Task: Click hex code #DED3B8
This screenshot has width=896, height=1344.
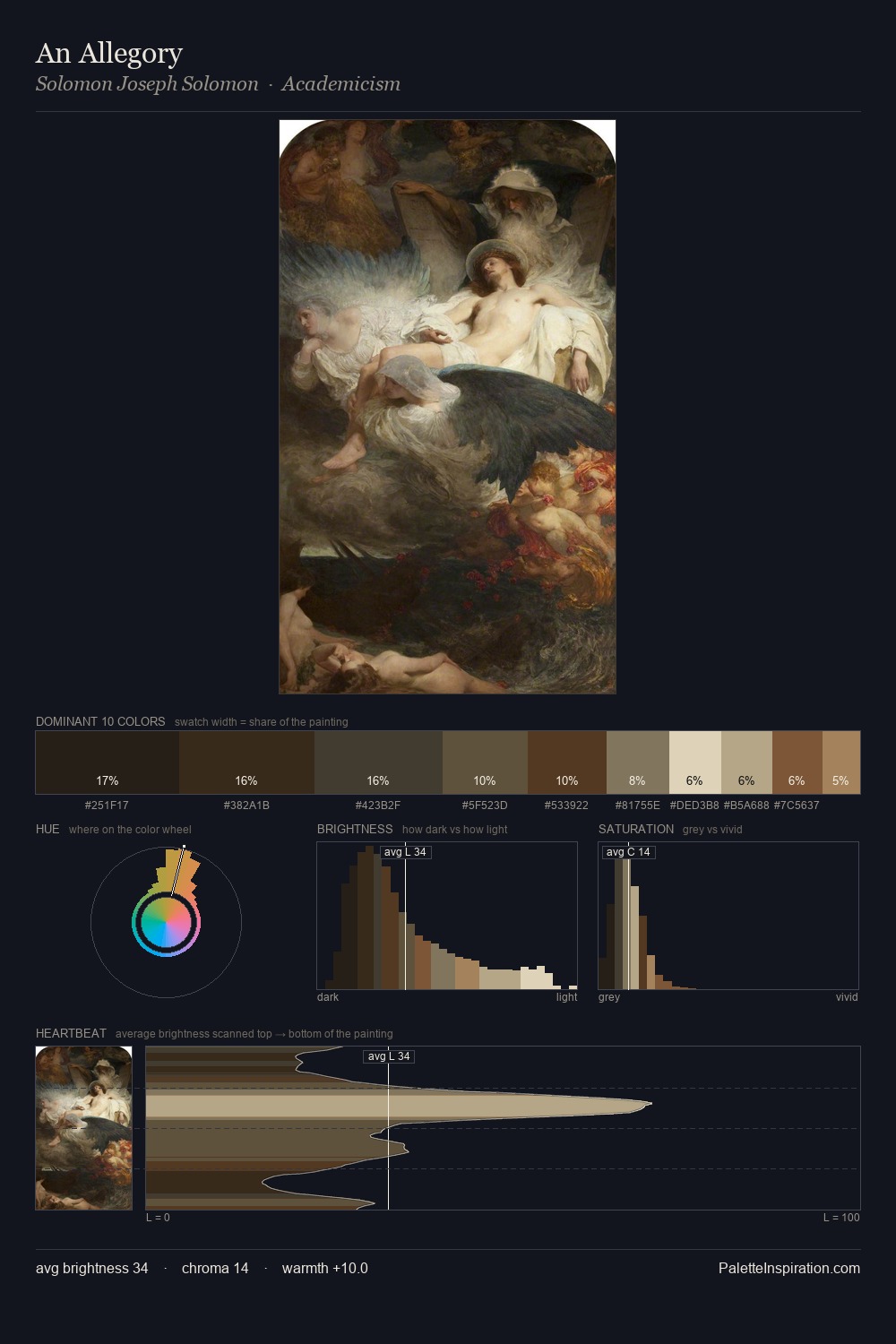Action: click(x=694, y=806)
